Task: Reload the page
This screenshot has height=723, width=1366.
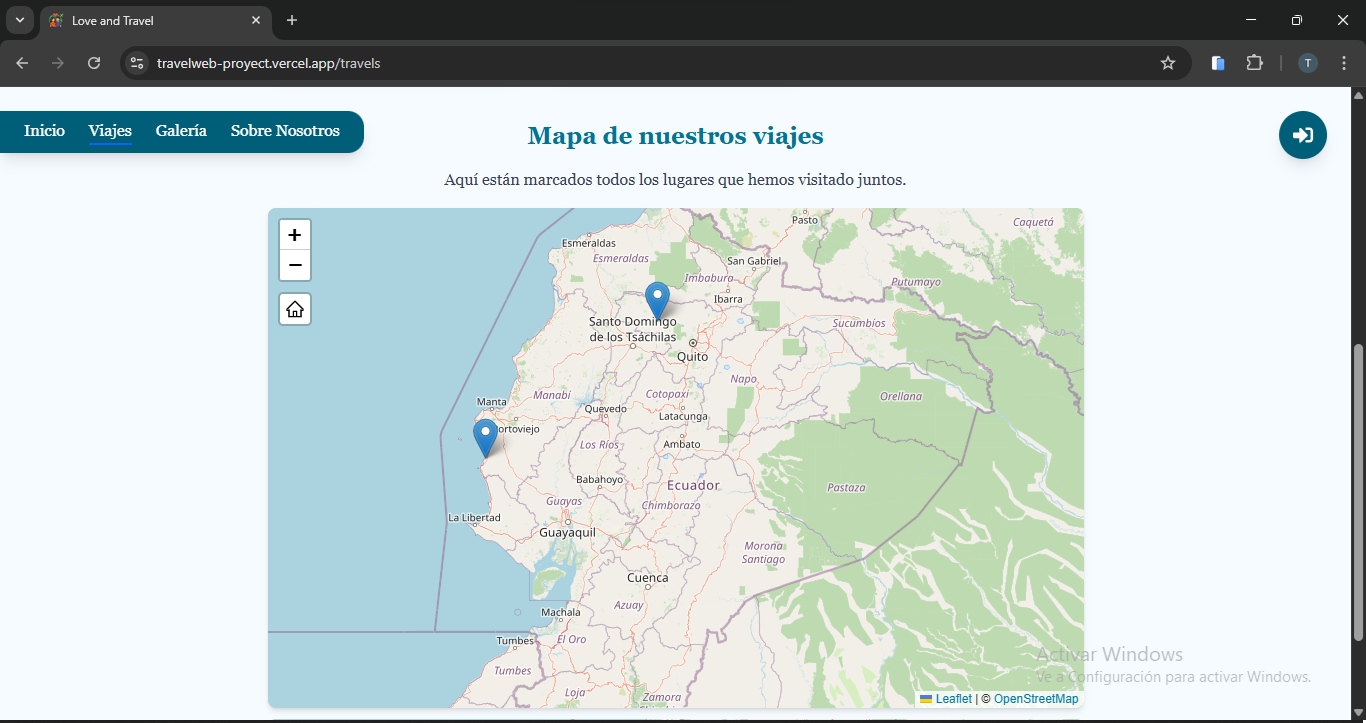Action: (x=94, y=63)
